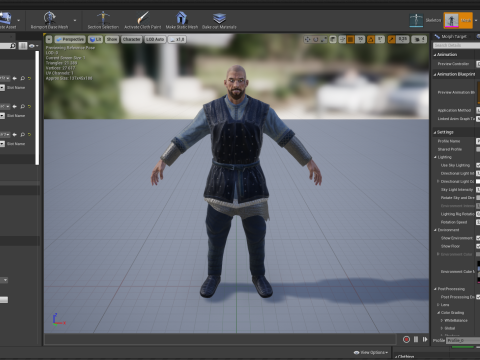480x360 pixels.
Task: Toggle the coordinate space icon in viewport
Action: (x=333, y=40)
